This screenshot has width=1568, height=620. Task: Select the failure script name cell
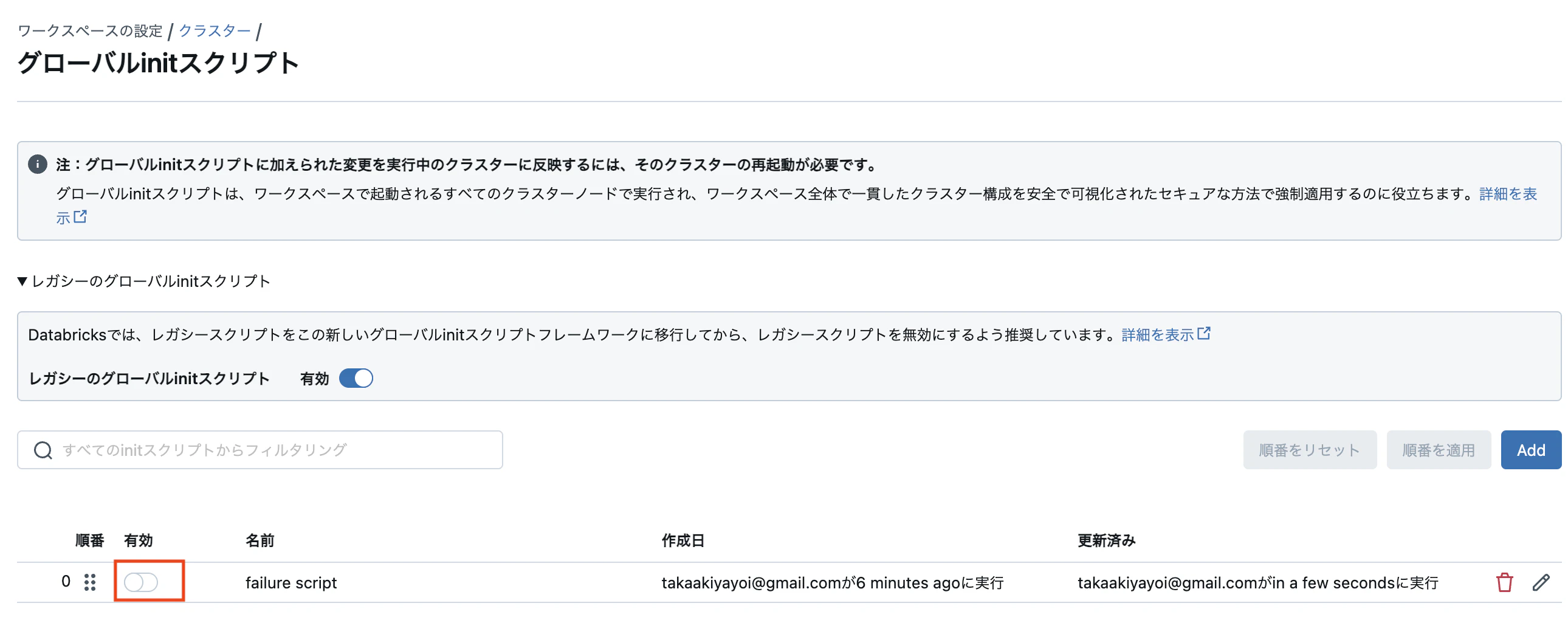pyautogui.click(x=291, y=583)
